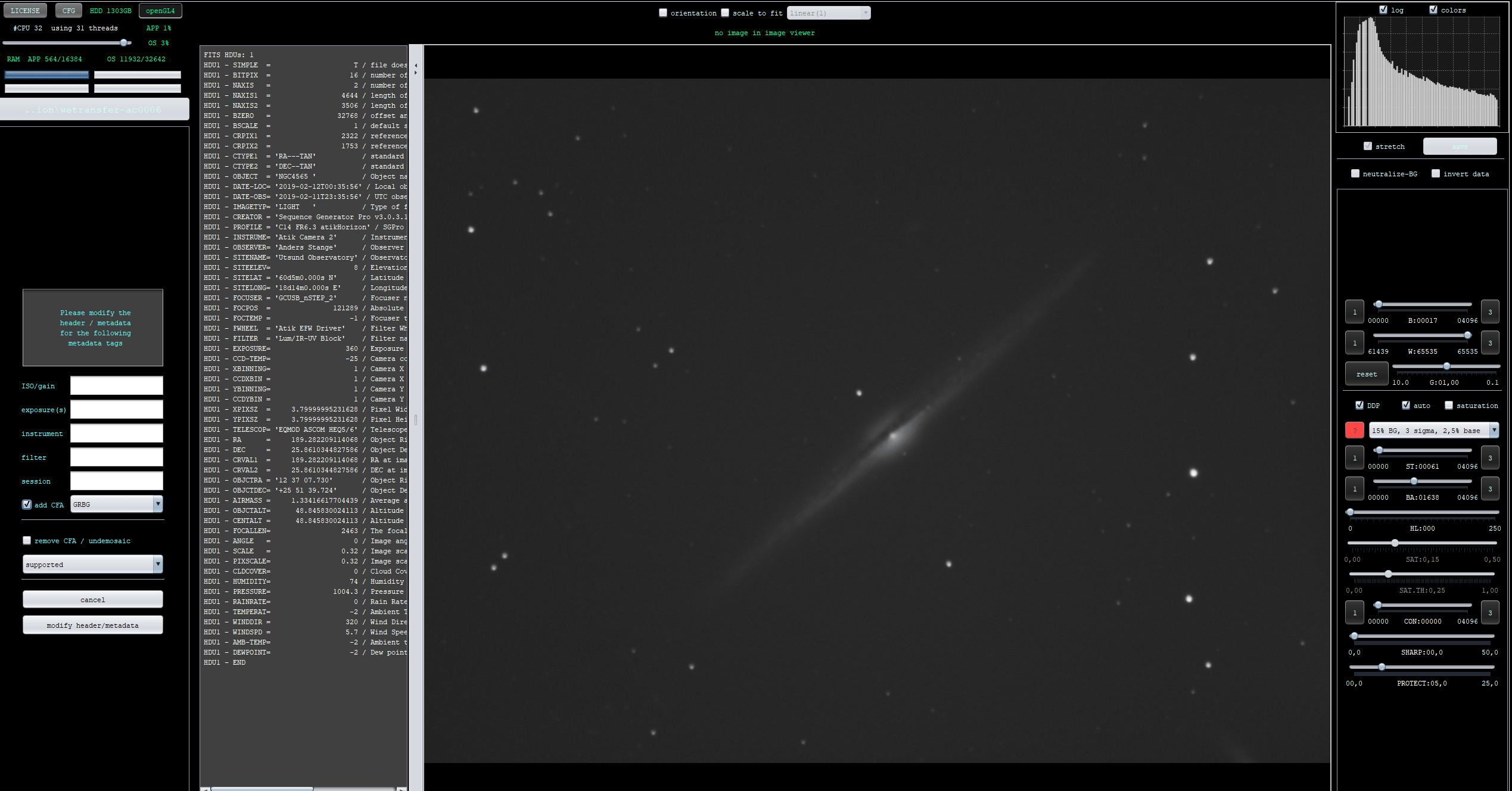Tick the remove CFA / undemosaic checkbox
This screenshot has width=1512, height=791.
coord(27,540)
